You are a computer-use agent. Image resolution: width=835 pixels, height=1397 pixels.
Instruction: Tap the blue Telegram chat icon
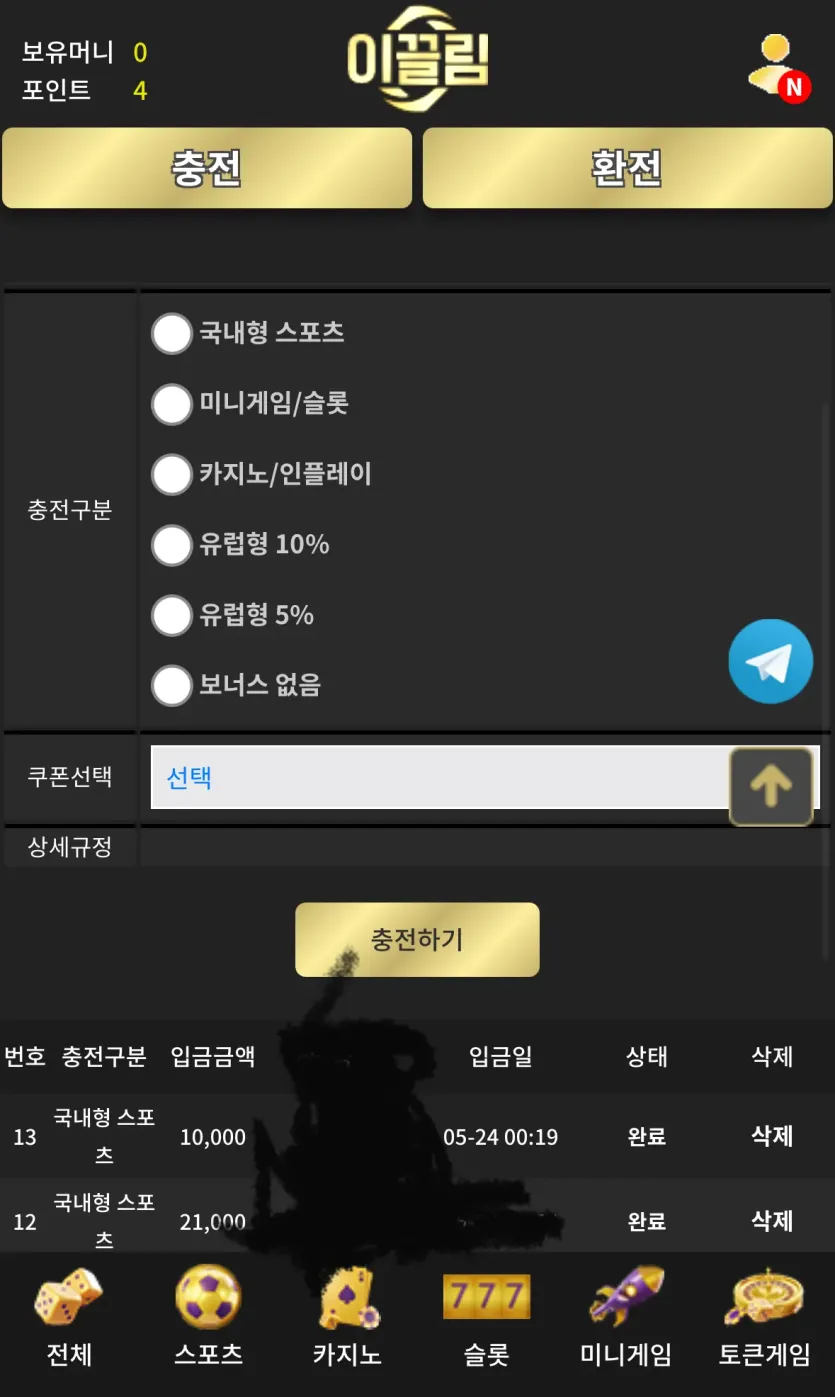770,661
